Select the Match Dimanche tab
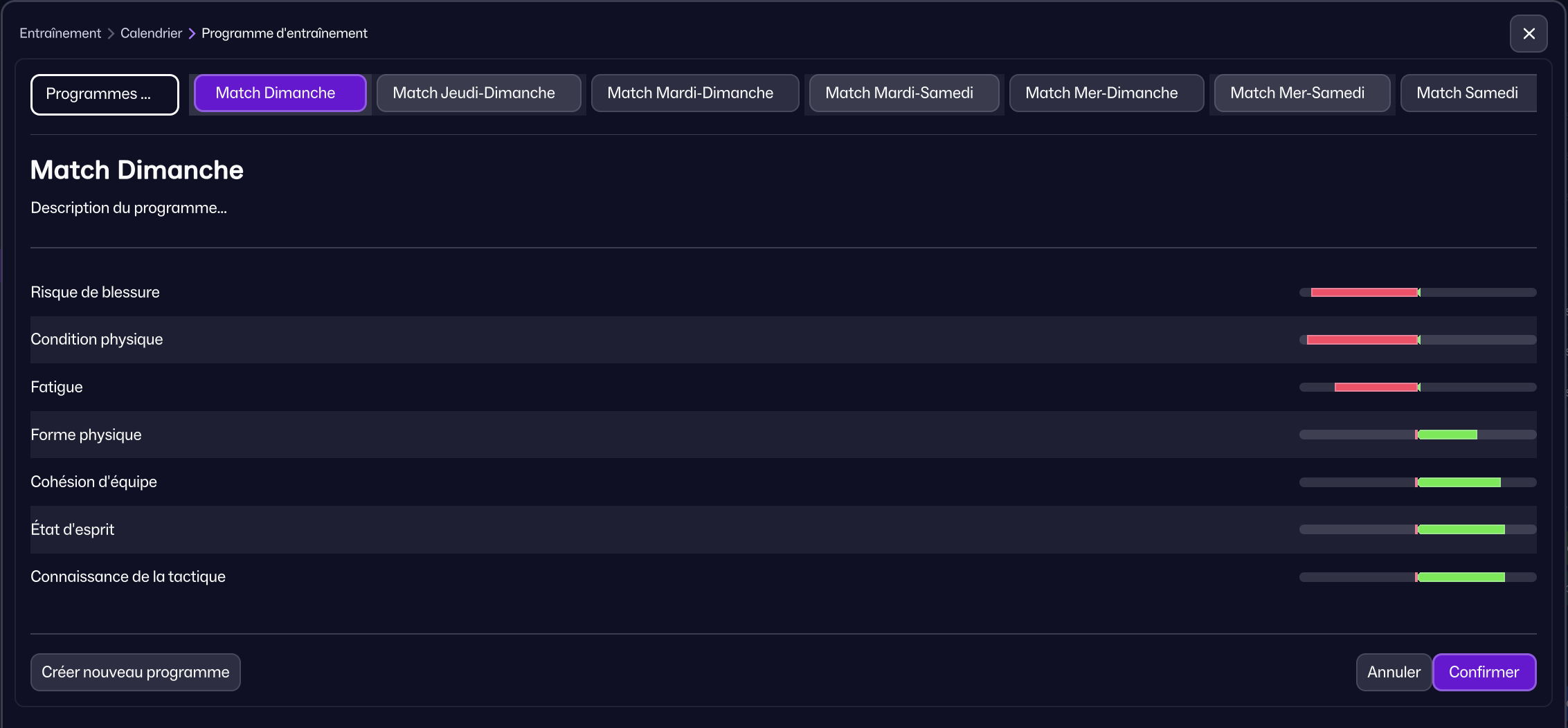 tap(280, 93)
